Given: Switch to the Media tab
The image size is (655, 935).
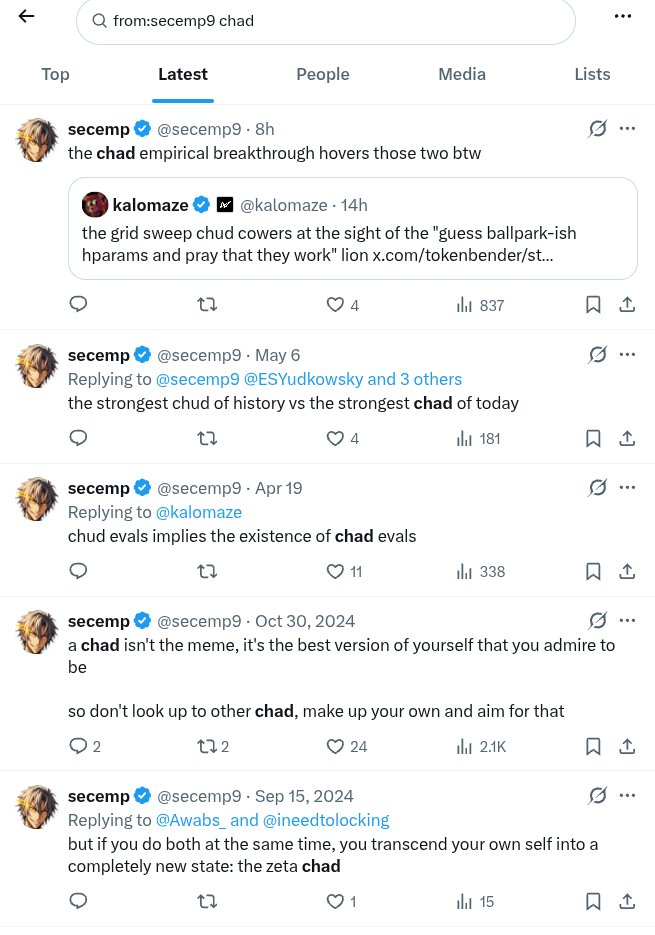Looking at the screenshot, I should tap(462, 75).
